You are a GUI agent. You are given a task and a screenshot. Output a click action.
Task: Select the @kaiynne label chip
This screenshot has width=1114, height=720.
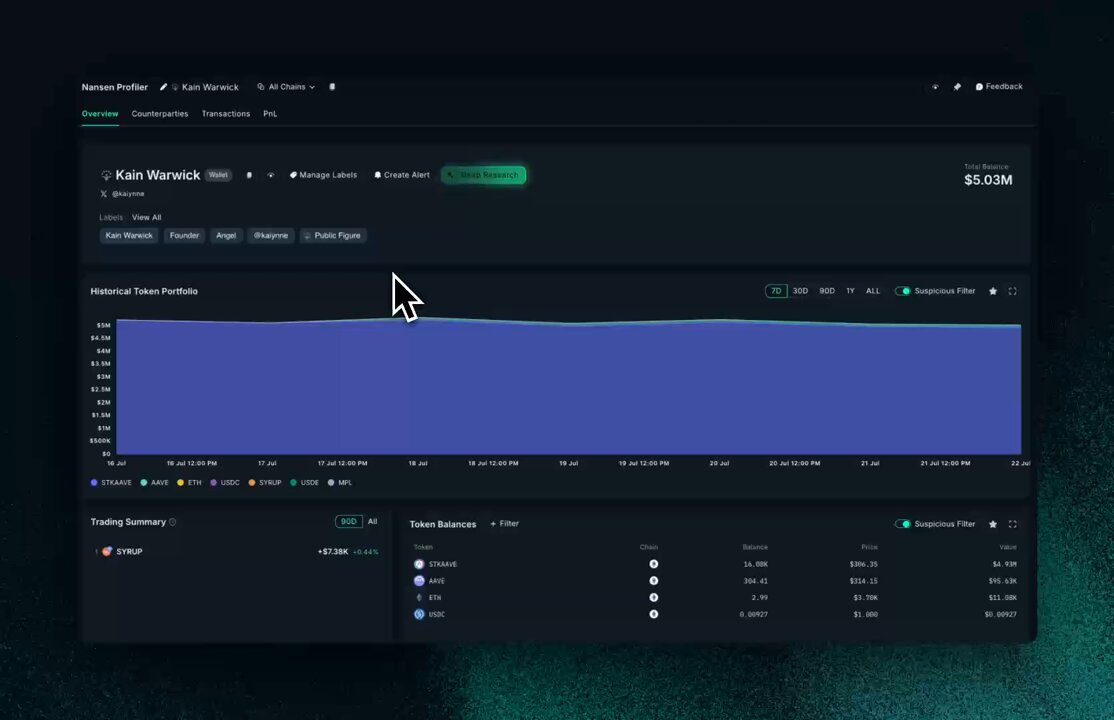click(271, 235)
